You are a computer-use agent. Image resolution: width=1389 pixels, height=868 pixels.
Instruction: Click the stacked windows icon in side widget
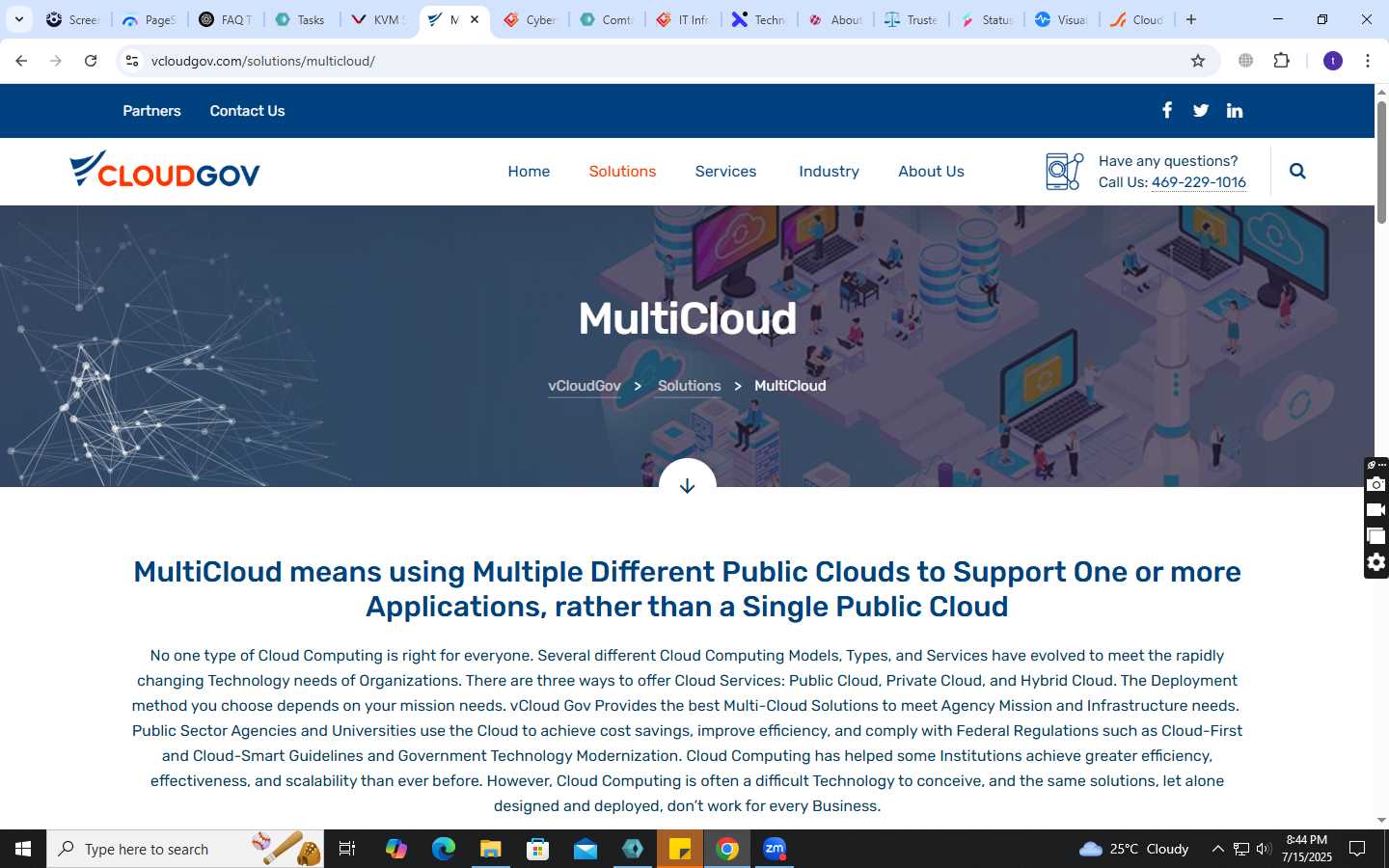(x=1376, y=536)
